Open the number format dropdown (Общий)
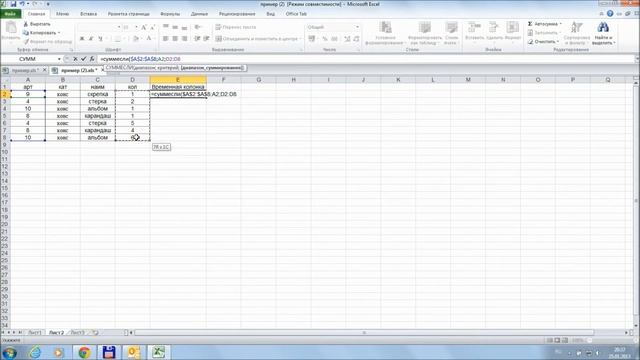 (x=357, y=27)
